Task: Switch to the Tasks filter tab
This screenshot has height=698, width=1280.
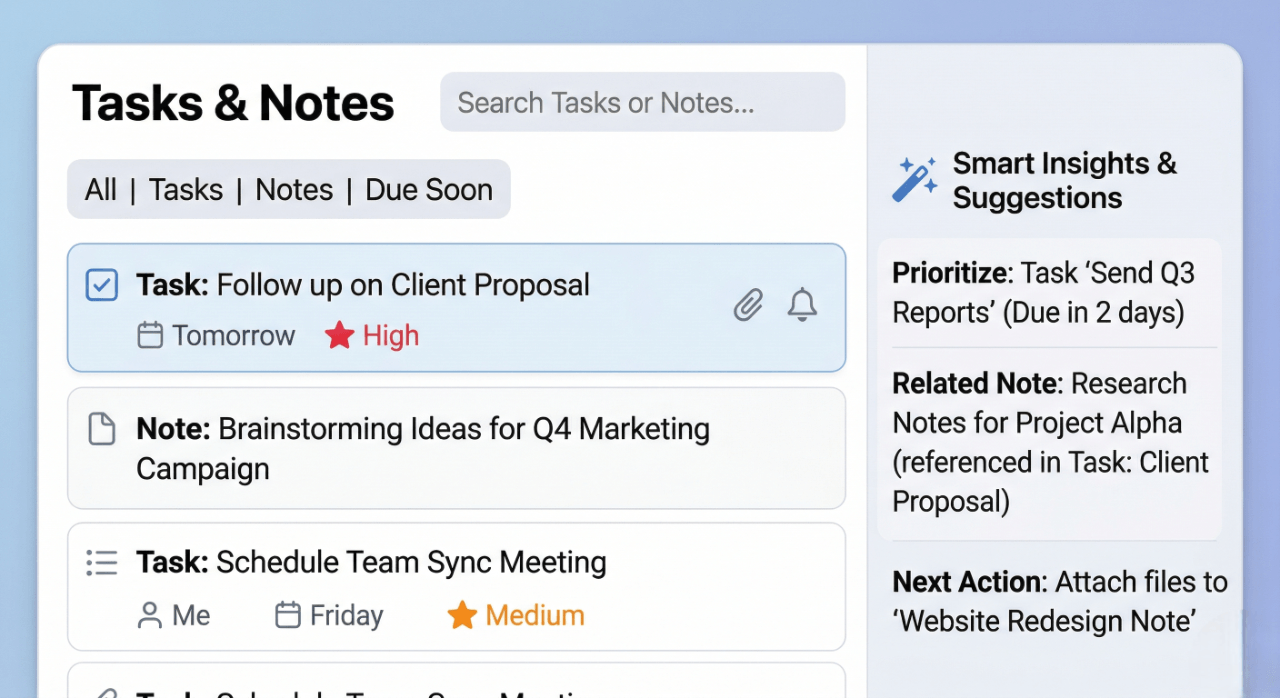Action: [186, 190]
